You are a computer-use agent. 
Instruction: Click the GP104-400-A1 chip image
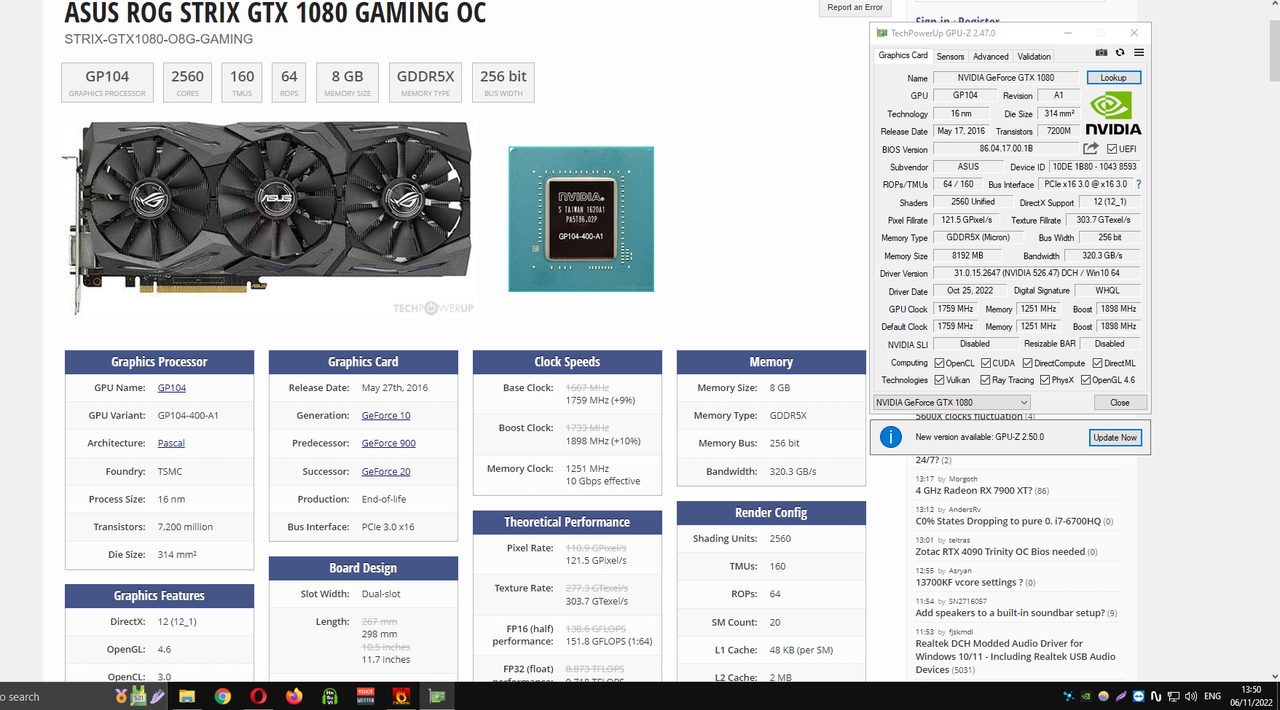point(581,219)
